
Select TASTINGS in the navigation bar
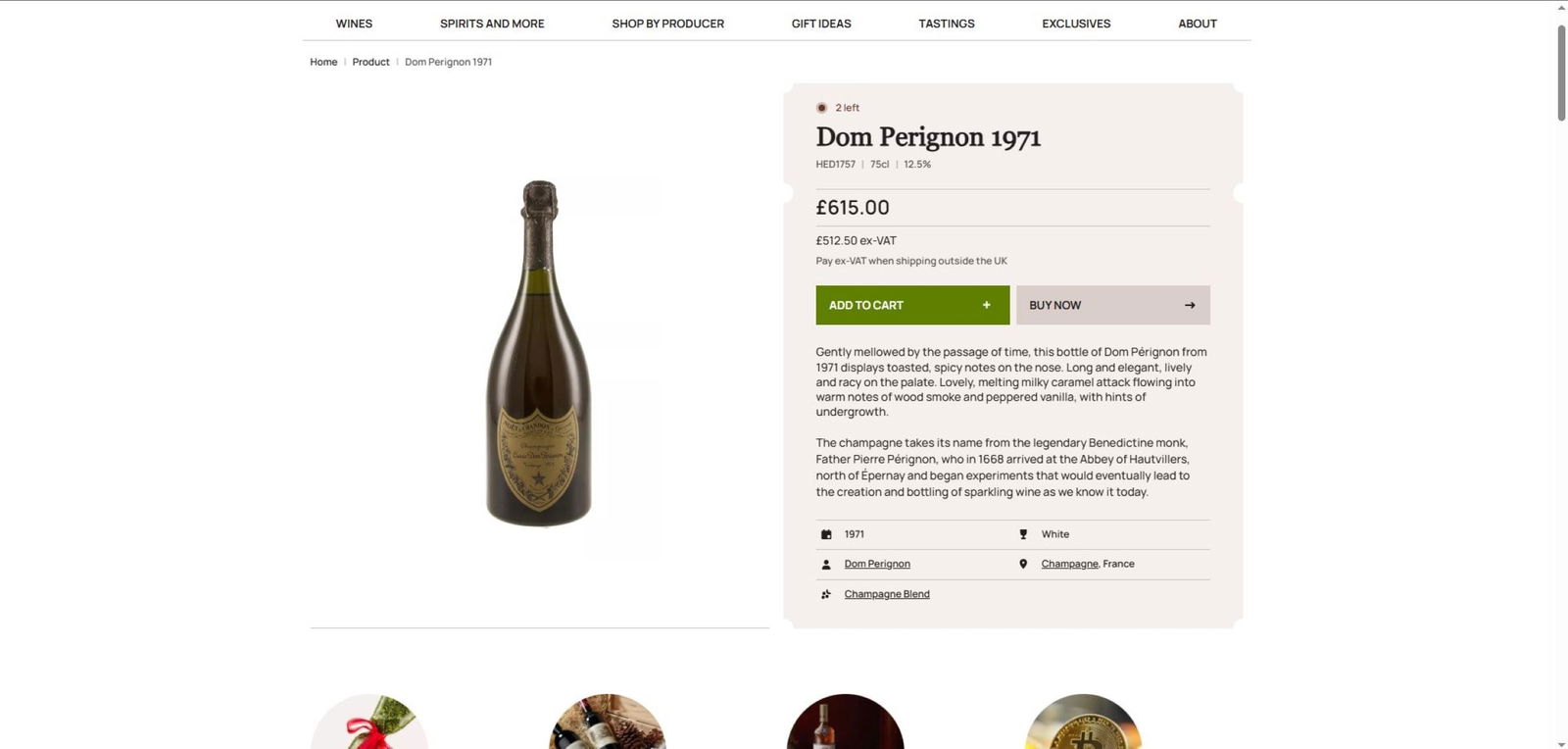pyautogui.click(x=946, y=24)
